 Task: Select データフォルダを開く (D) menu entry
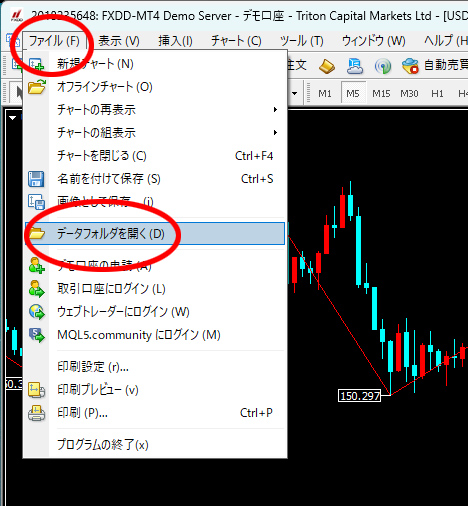[x=155, y=234]
